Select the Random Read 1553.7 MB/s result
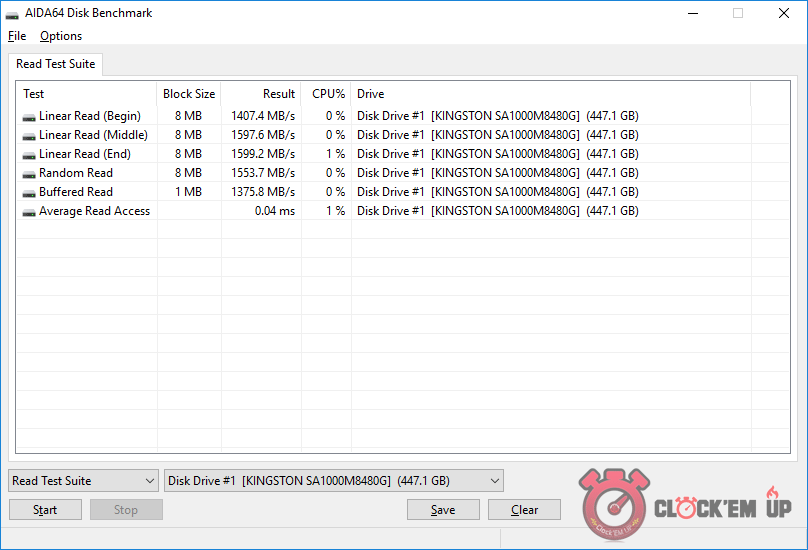The width and height of the screenshot is (808, 550). pyautogui.click(x=263, y=173)
